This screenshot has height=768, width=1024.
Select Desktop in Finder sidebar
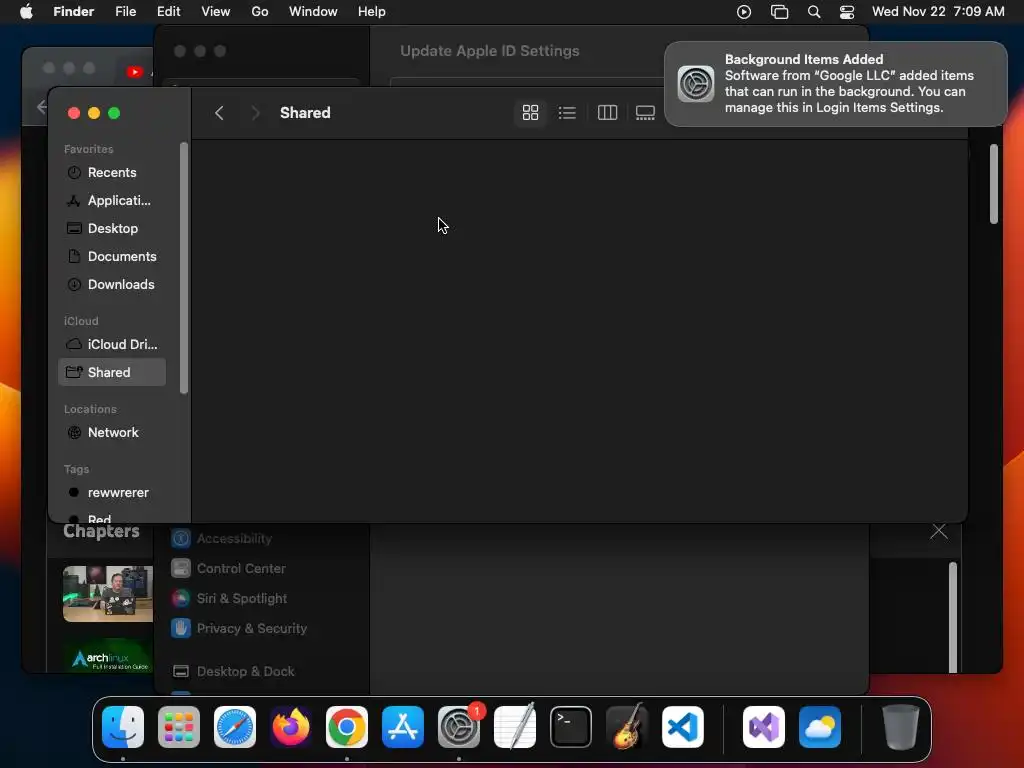coord(112,229)
